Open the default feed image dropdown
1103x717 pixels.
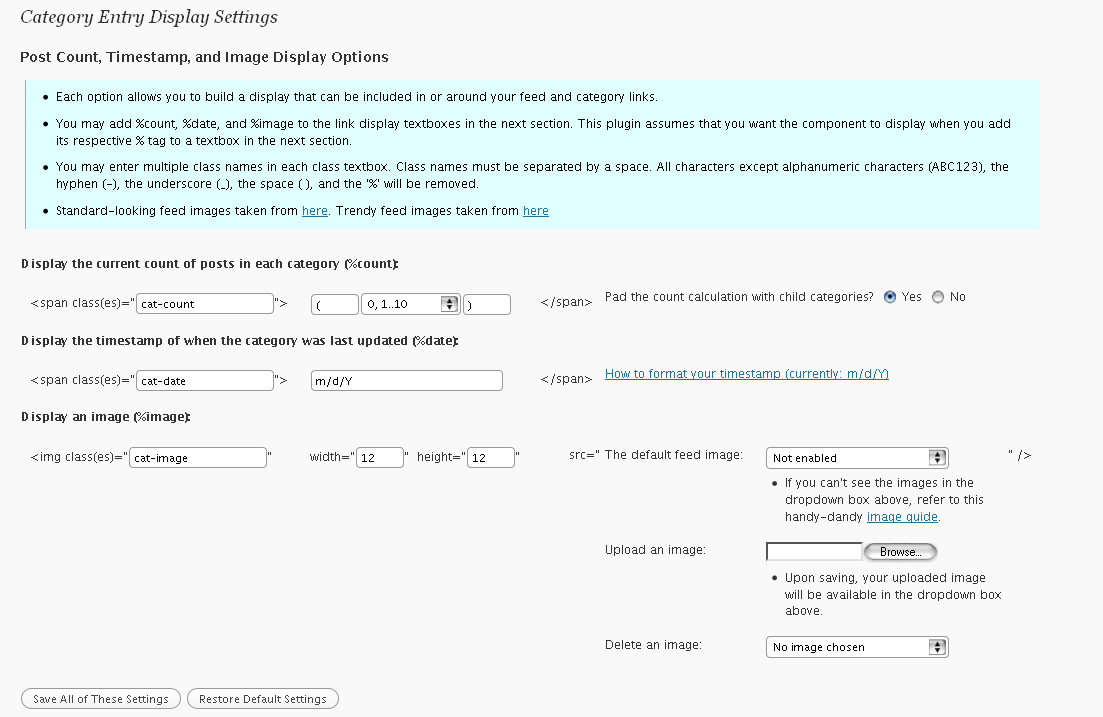(x=857, y=458)
